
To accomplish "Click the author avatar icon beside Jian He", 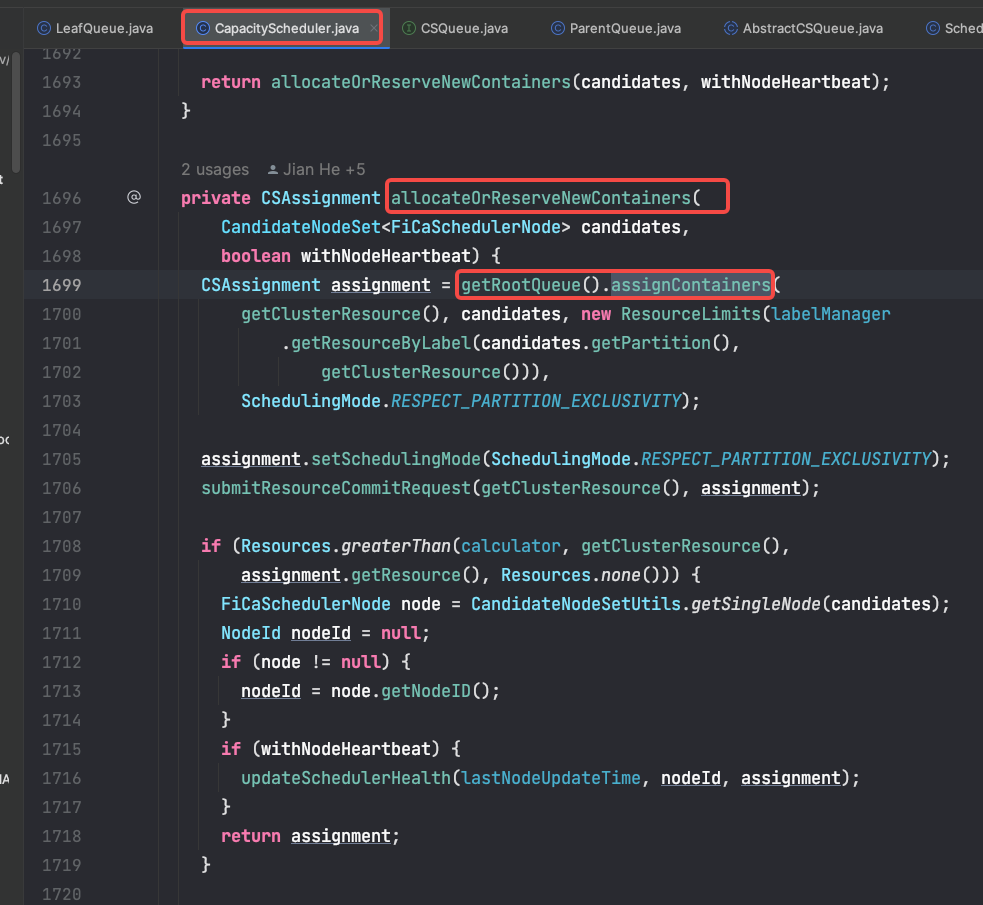I will click(272, 170).
